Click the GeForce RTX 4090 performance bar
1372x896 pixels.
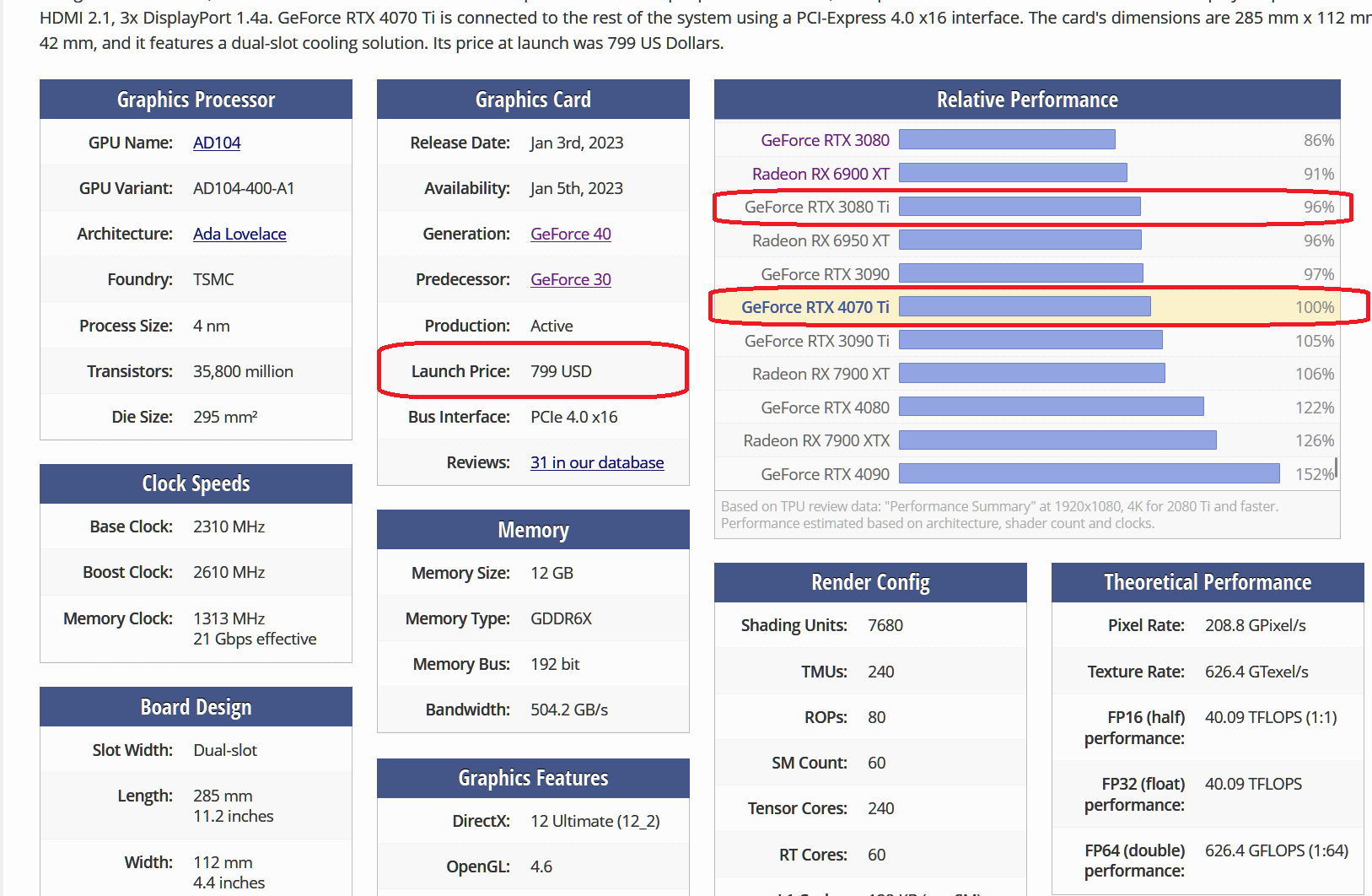(1090, 473)
